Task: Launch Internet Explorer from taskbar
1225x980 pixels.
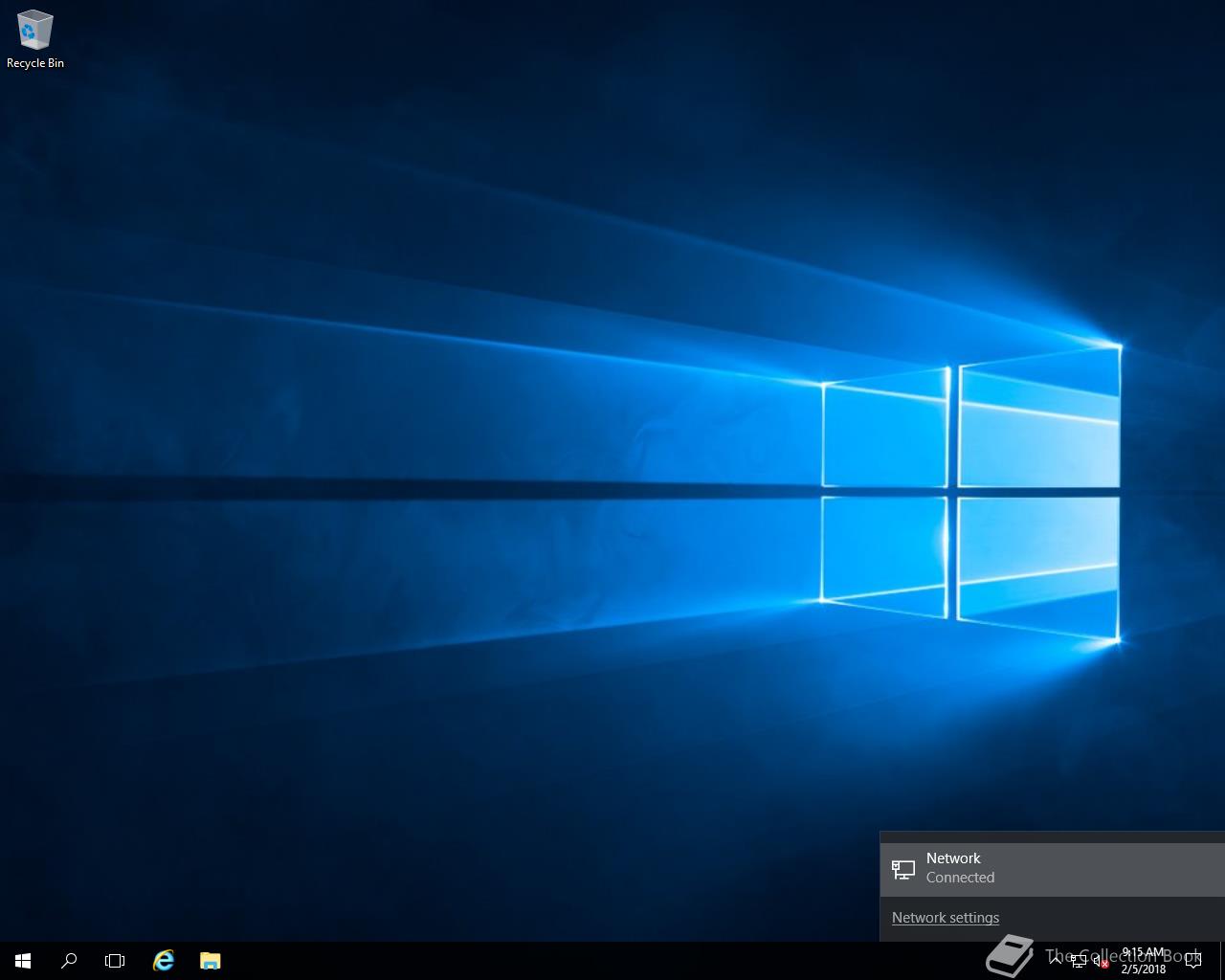Action: point(164,961)
